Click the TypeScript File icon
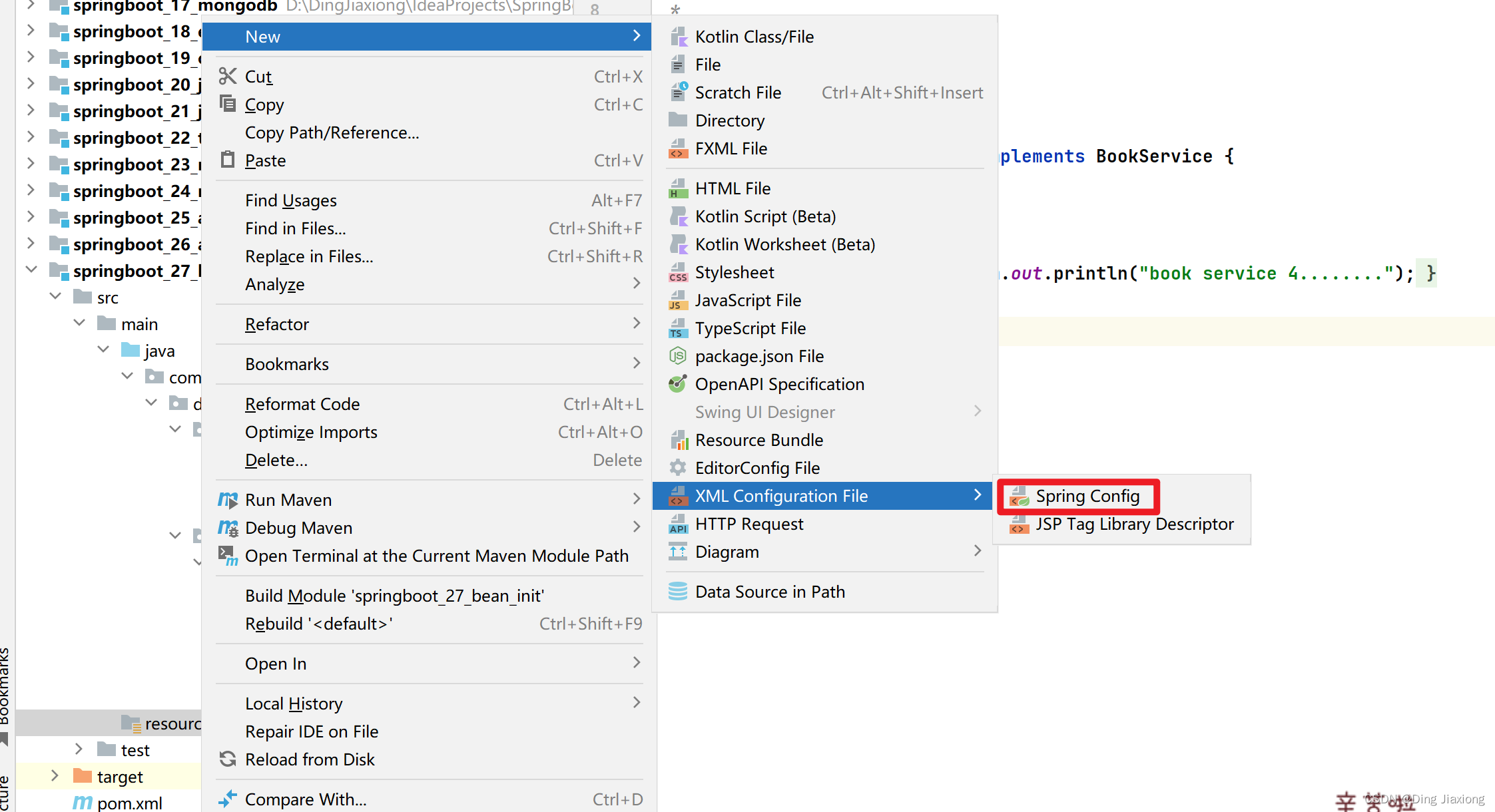Screen dimensions: 1495x812 coord(678,328)
